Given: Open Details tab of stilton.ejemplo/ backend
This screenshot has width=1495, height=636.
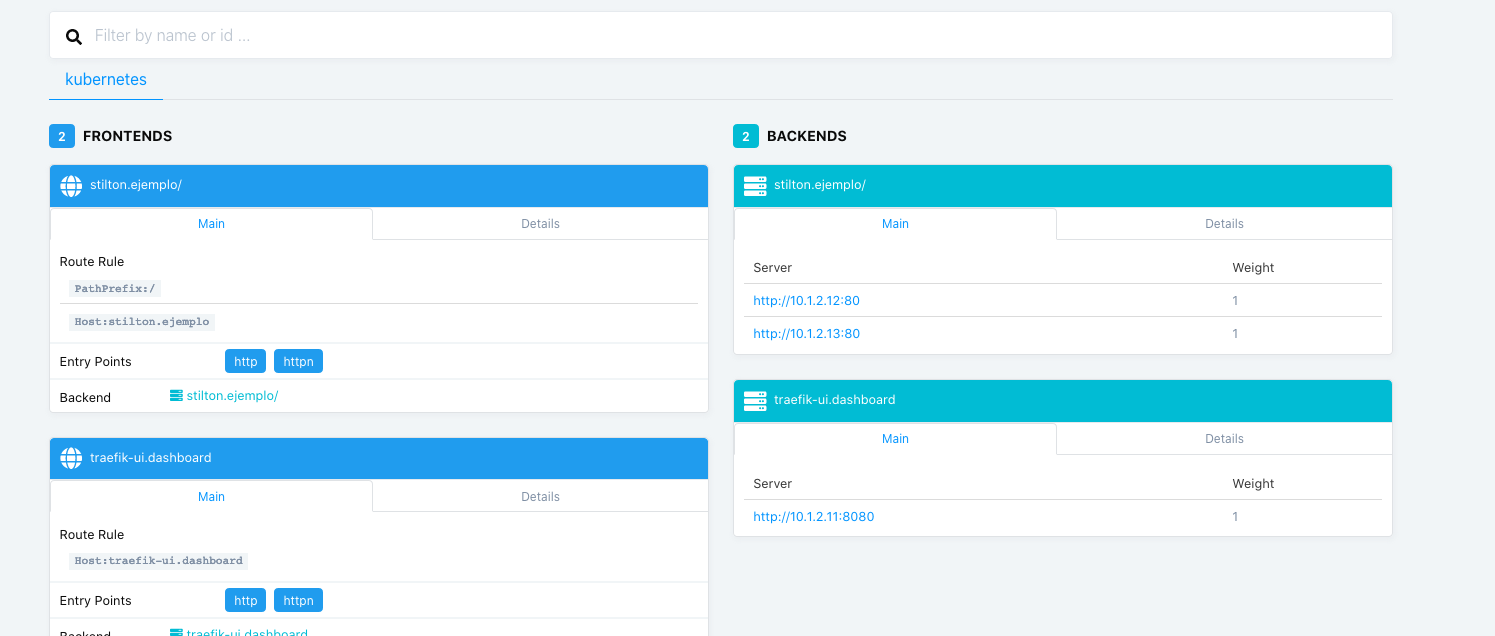Looking at the screenshot, I should pyautogui.click(x=1224, y=224).
